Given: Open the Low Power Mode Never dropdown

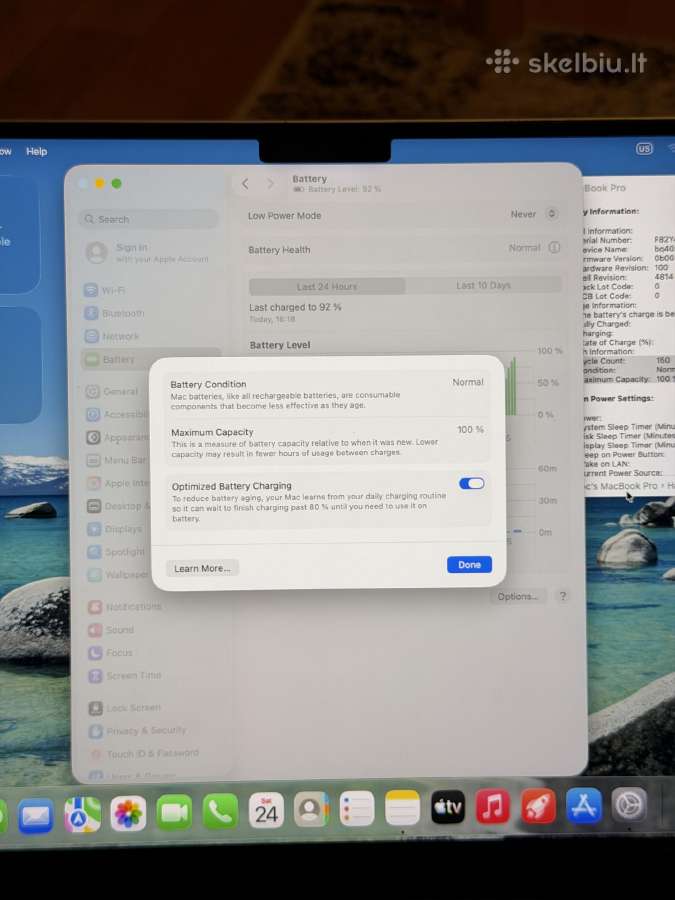Looking at the screenshot, I should [x=534, y=214].
